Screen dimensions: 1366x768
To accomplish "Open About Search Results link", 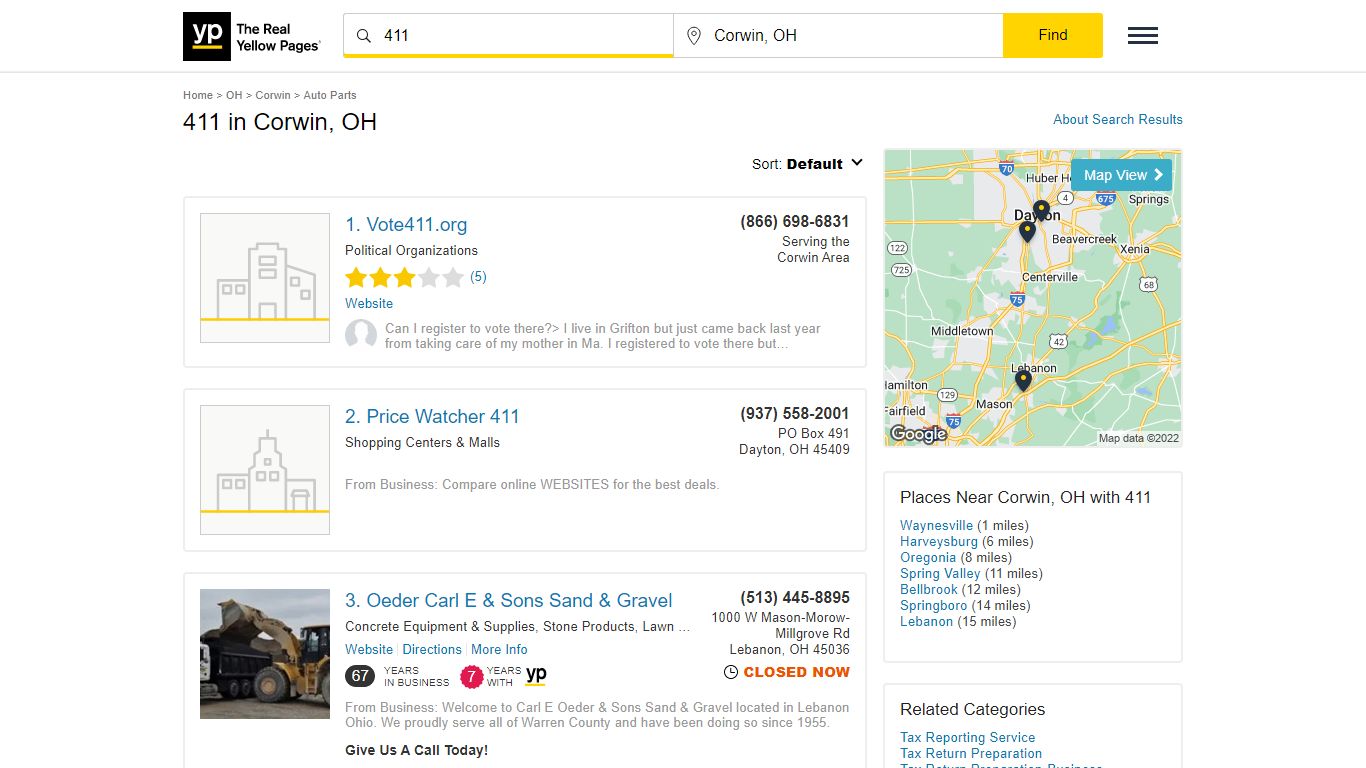I will pos(1118,119).
